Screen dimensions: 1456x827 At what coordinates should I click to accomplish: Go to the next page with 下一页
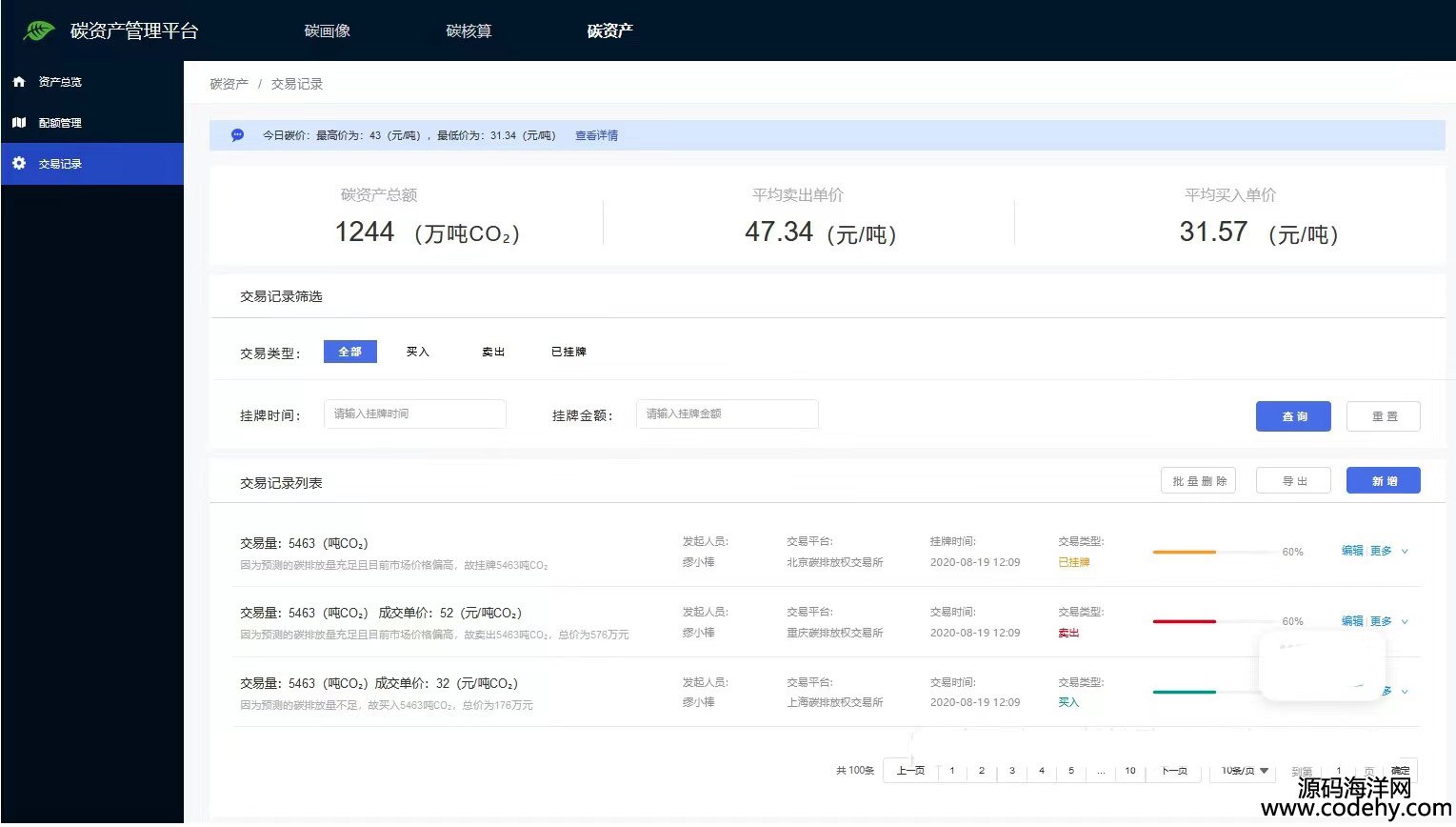click(1174, 771)
